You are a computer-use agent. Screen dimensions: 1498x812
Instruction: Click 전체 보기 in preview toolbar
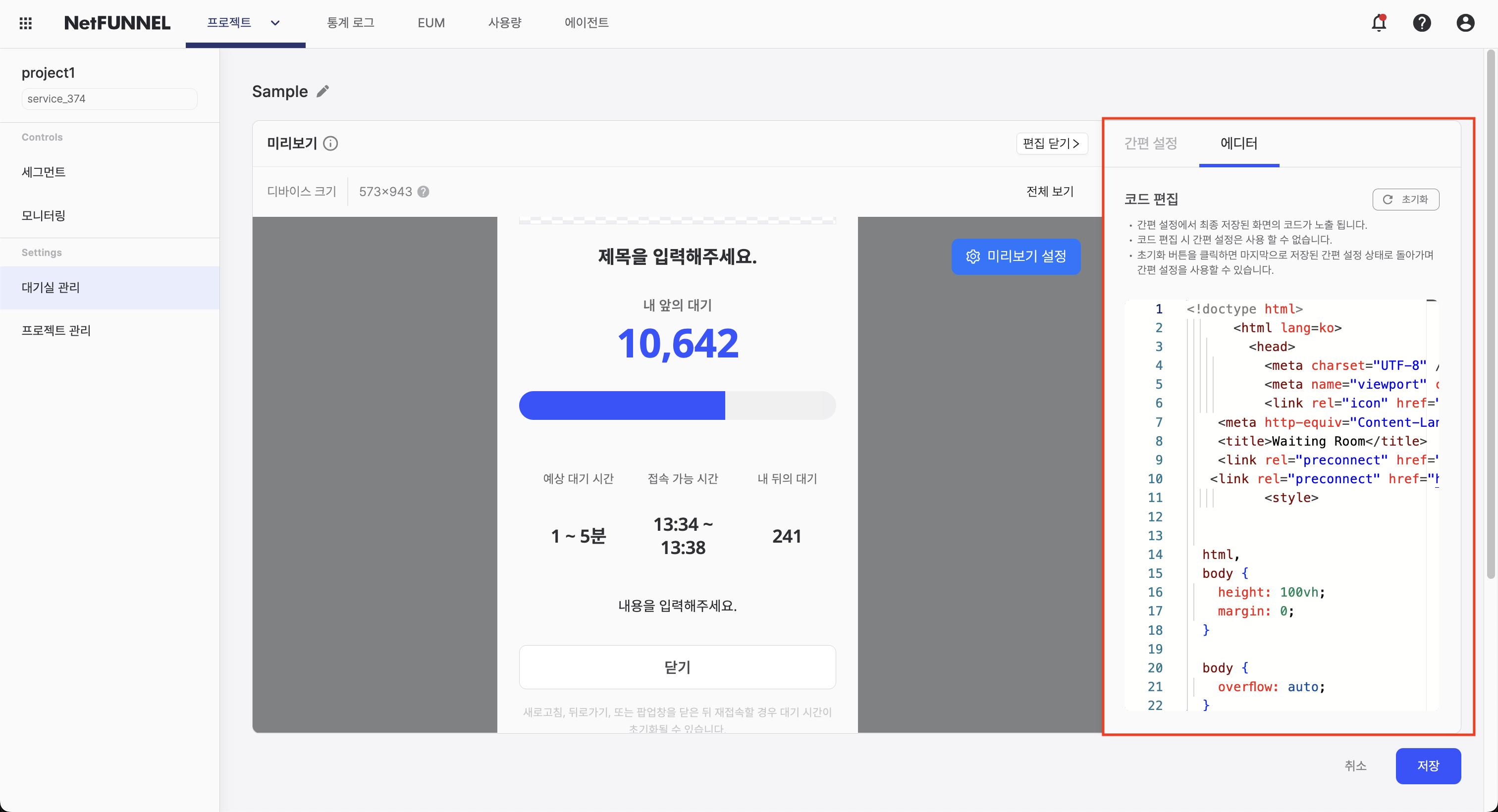tap(1049, 192)
